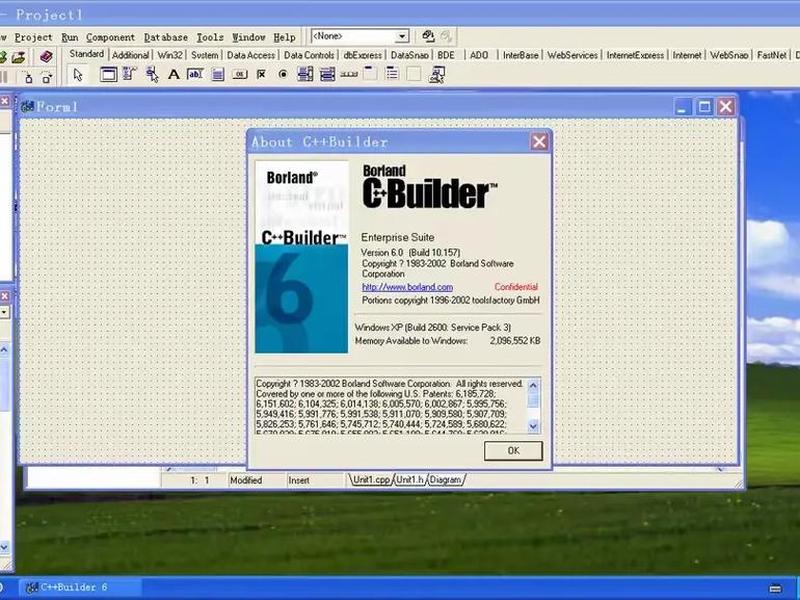The width and height of the screenshot is (800, 600).
Task: Select the Panel component icon
Action: pos(414,74)
